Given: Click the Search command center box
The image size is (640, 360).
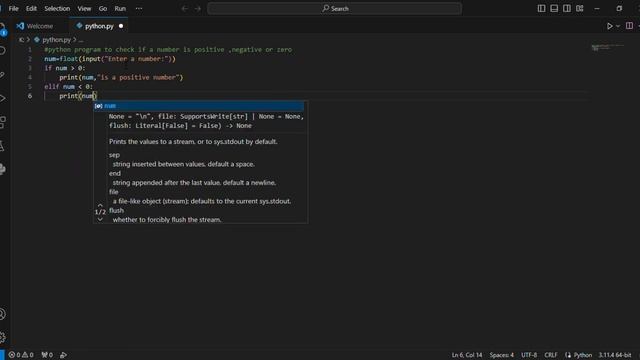Looking at the screenshot, I should [x=335, y=8].
